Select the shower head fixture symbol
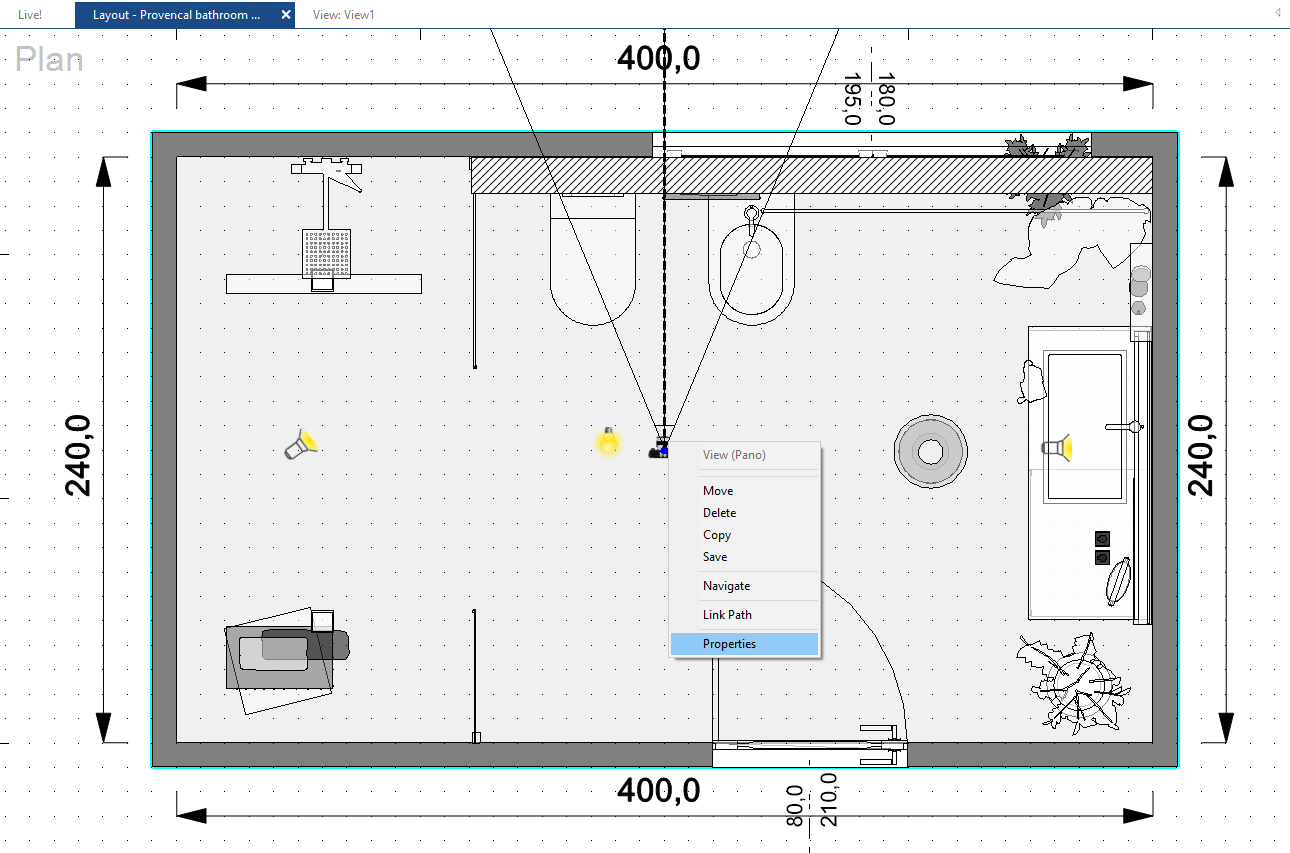1290x853 pixels. click(x=327, y=228)
